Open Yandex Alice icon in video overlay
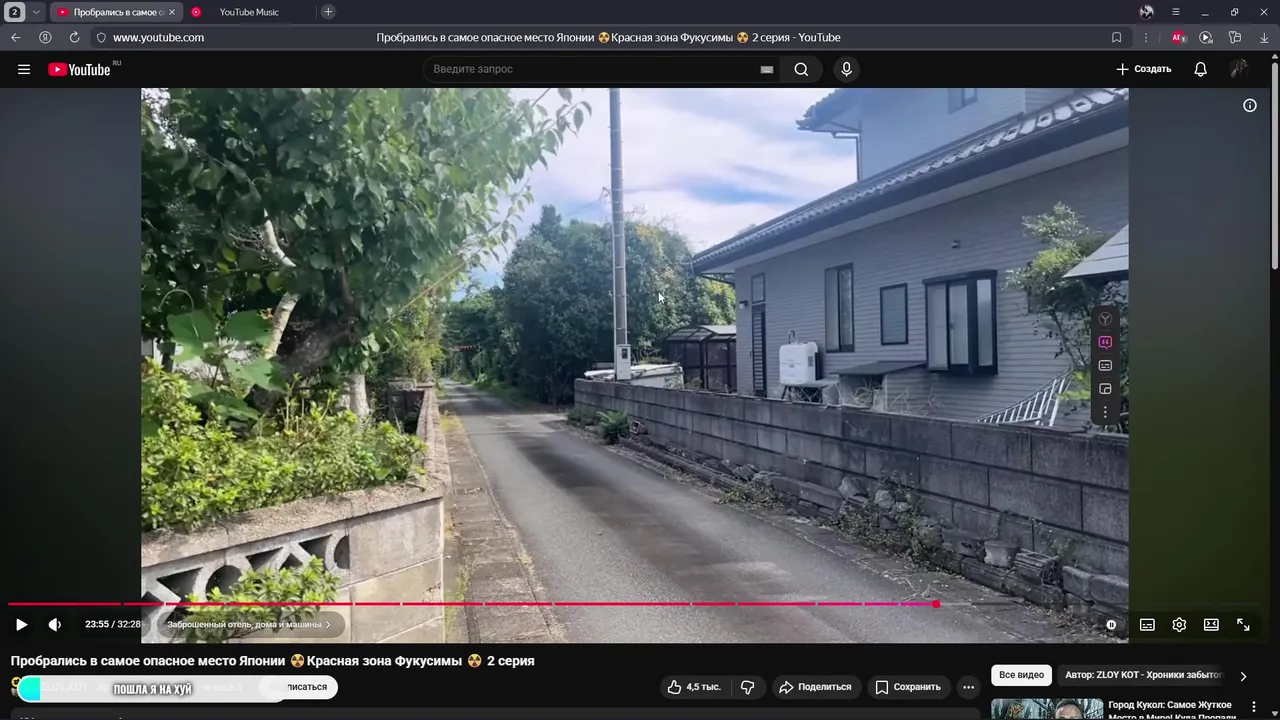The image size is (1280, 720). 1105,319
